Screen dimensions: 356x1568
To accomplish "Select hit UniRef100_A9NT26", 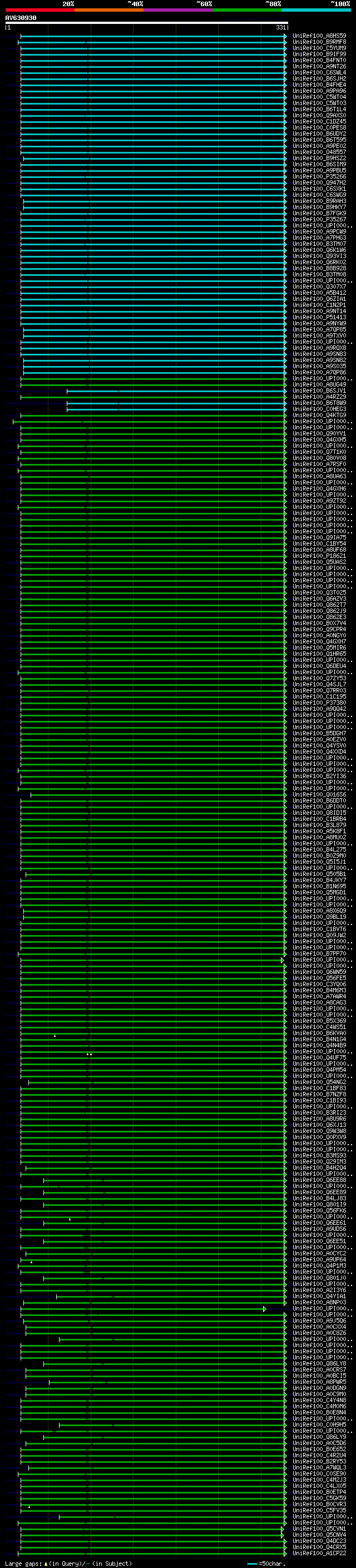I will click(x=319, y=66).
